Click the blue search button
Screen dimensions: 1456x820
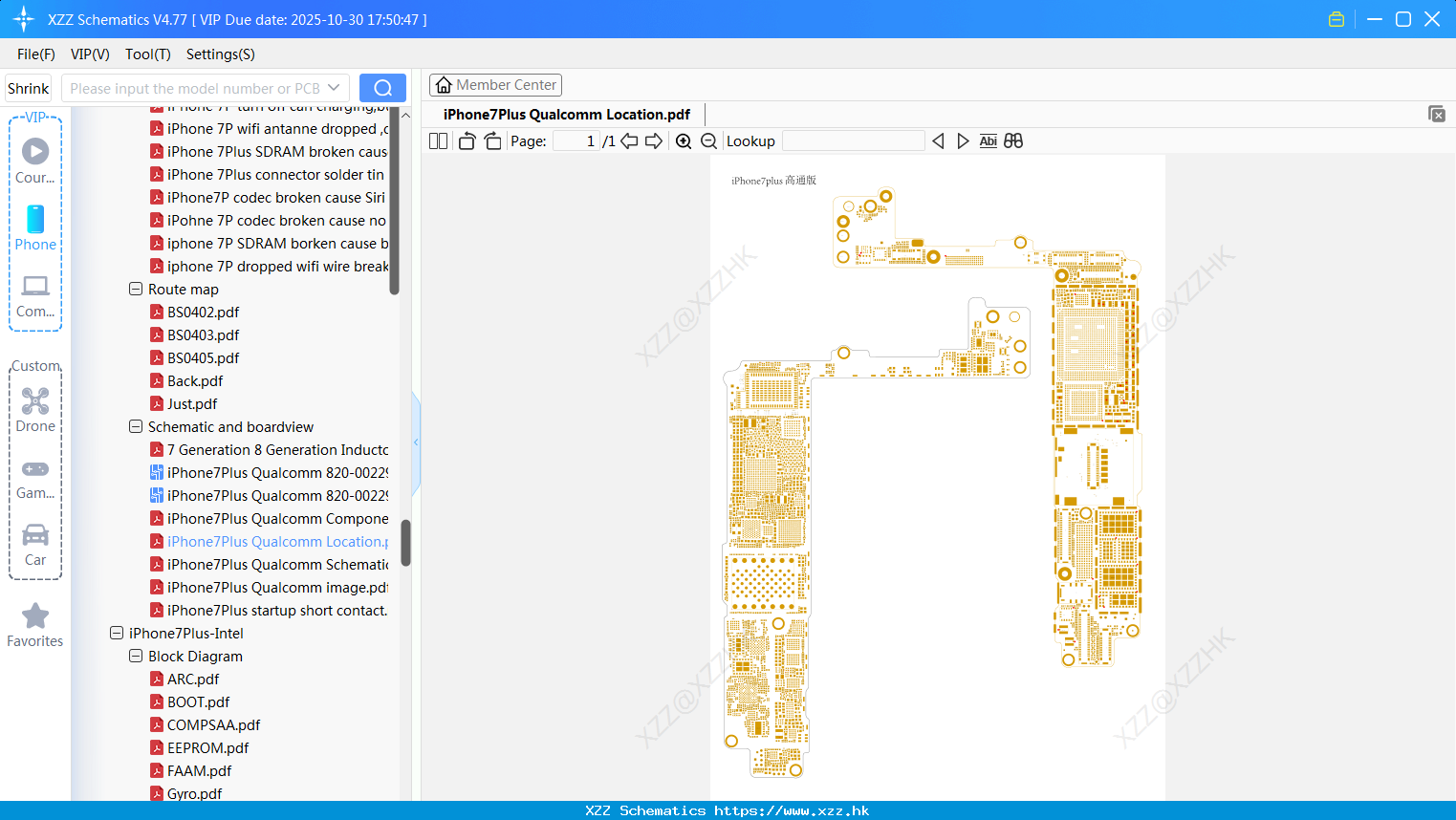382,88
